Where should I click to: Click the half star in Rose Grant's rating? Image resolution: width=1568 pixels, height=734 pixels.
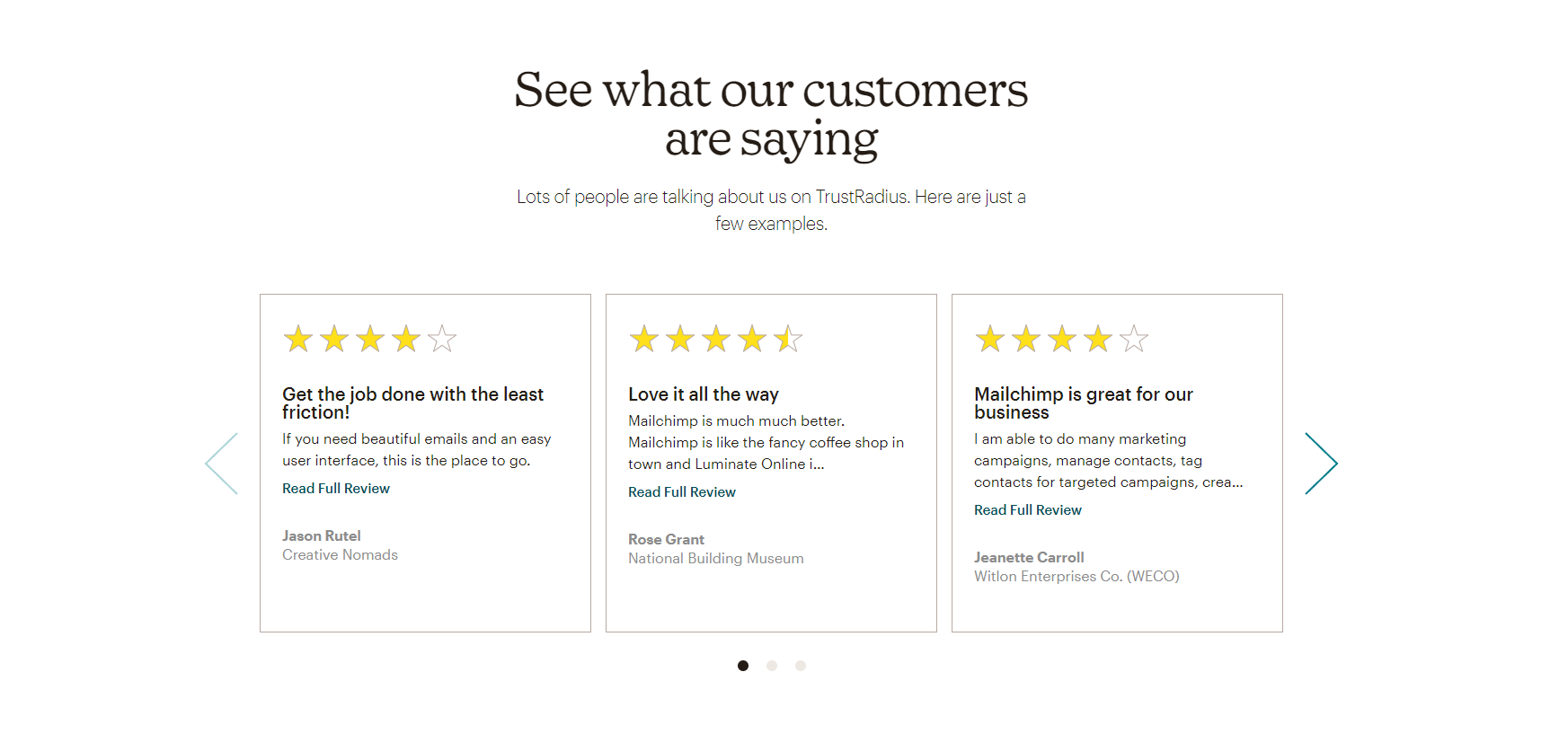click(788, 339)
